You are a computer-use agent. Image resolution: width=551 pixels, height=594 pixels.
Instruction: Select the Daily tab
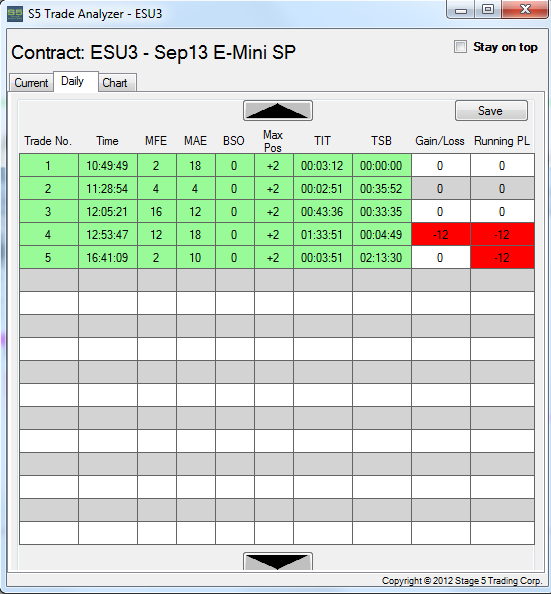[x=76, y=81]
